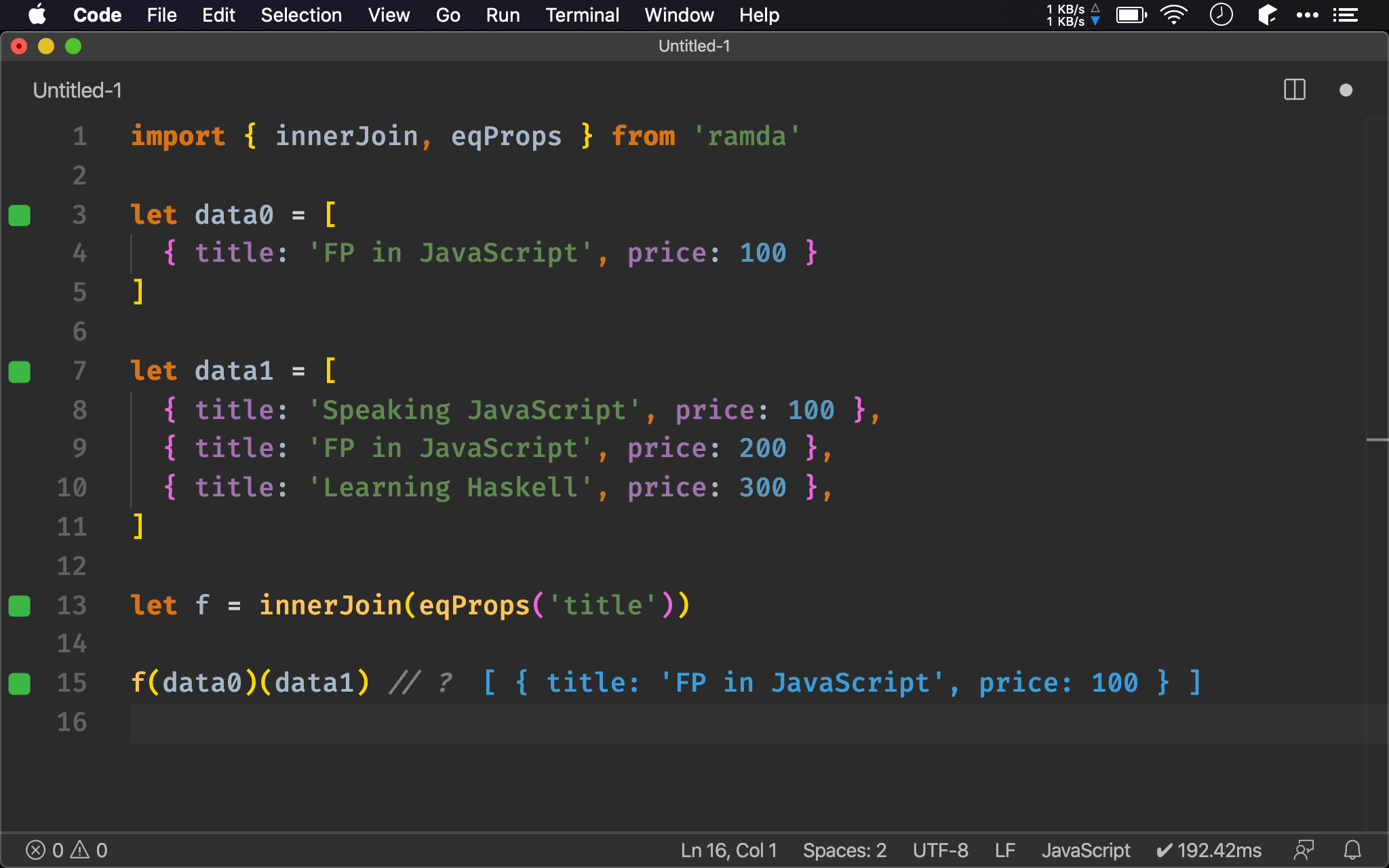This screenshot has width=1389, height=868.
Task: Split the editor to the right
Action: (1295, 90)
